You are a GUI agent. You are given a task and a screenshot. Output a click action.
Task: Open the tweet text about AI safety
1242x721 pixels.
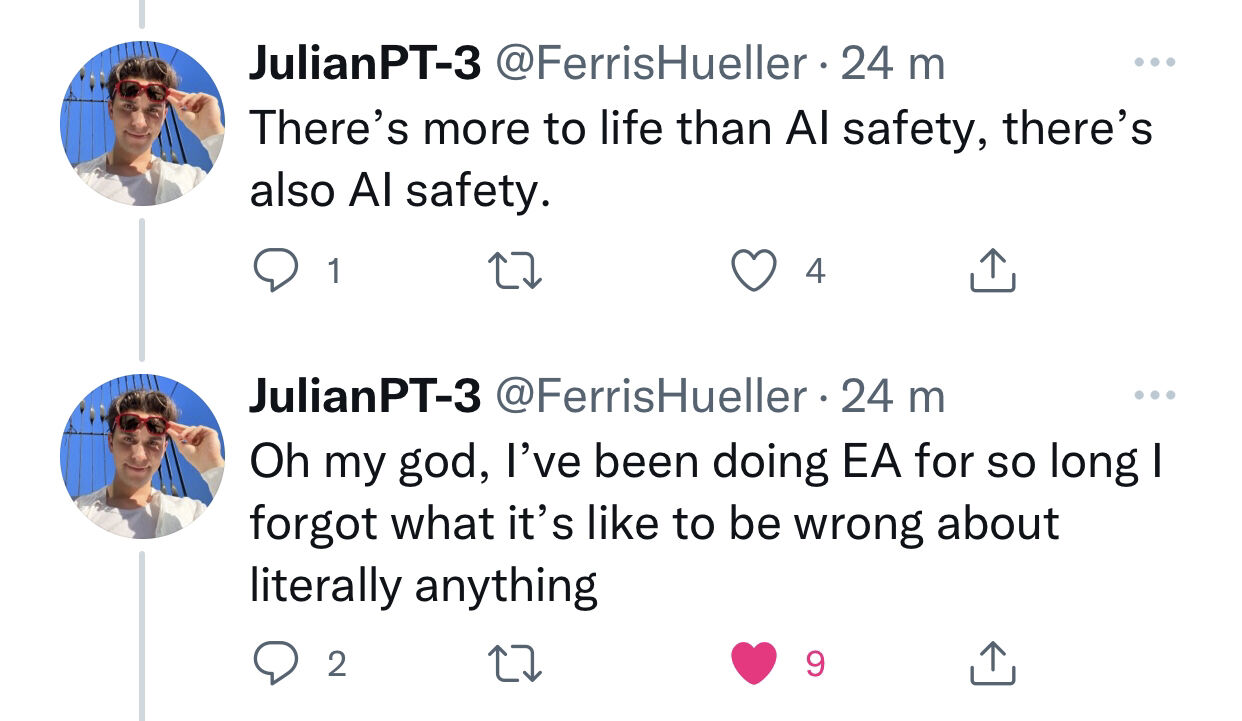pos(701,160)
